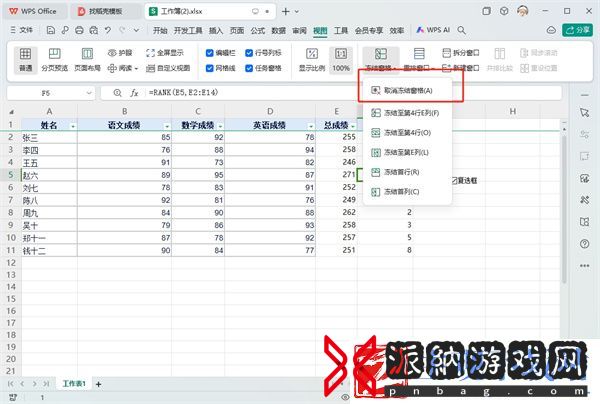600x404 pixels.
Task: Switch to Page Layout (页面布局) view
Action: pos(87,60)
